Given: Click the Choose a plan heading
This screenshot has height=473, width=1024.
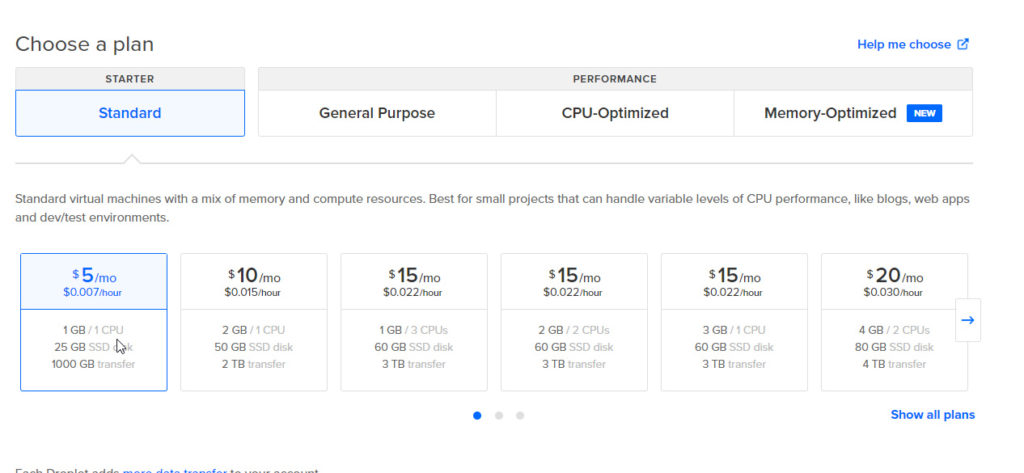Looking at the screenshot, I should pyautogui.click(x=85, y=44).
